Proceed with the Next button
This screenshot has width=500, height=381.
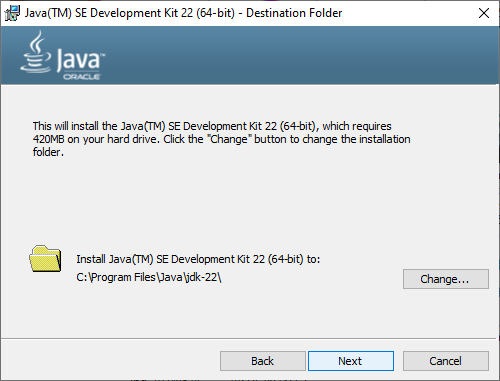point(351,361)
